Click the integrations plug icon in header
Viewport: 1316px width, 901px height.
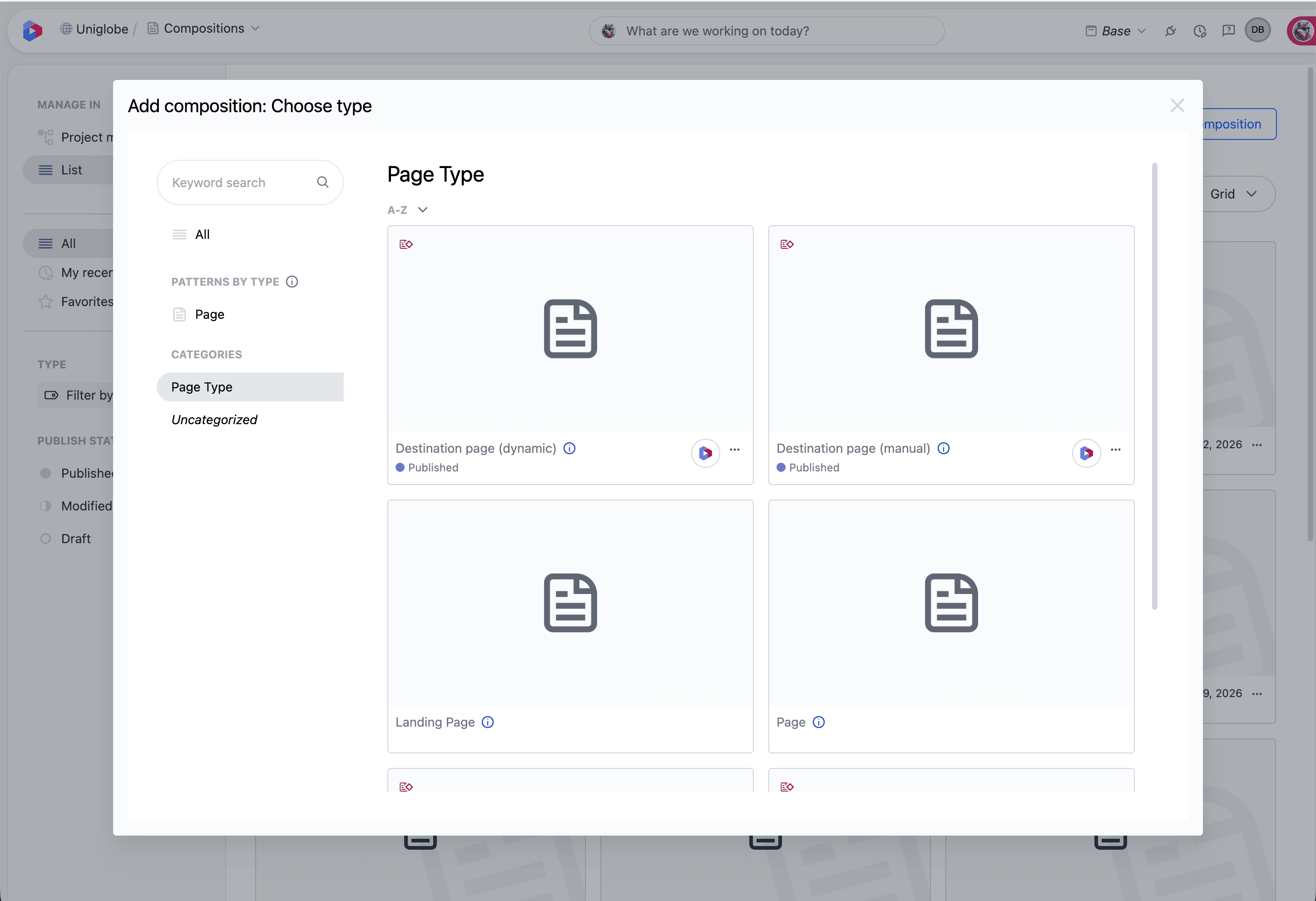(1171, 30)
